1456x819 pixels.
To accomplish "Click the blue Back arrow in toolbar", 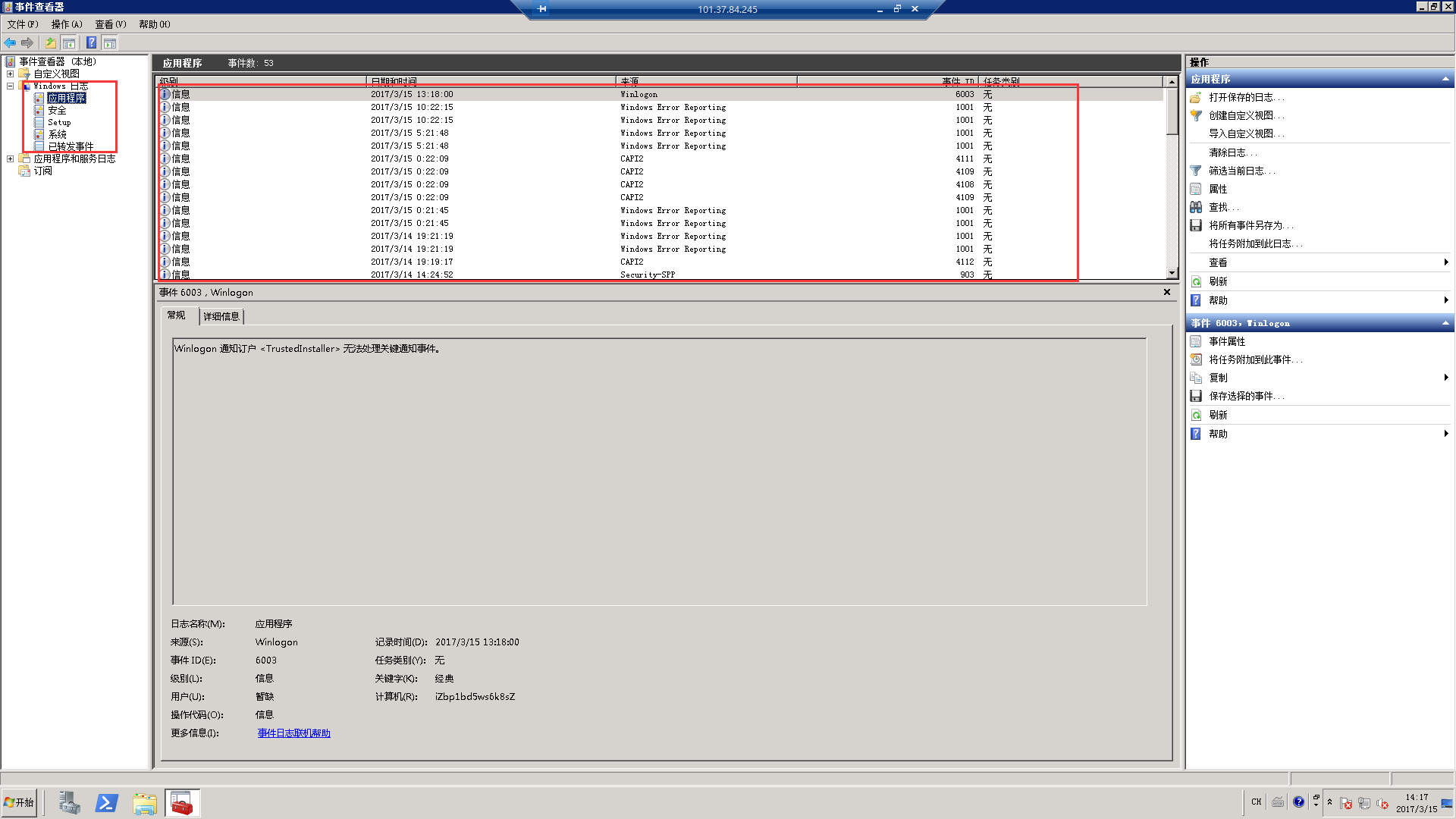I will click(x=10, y=42).
